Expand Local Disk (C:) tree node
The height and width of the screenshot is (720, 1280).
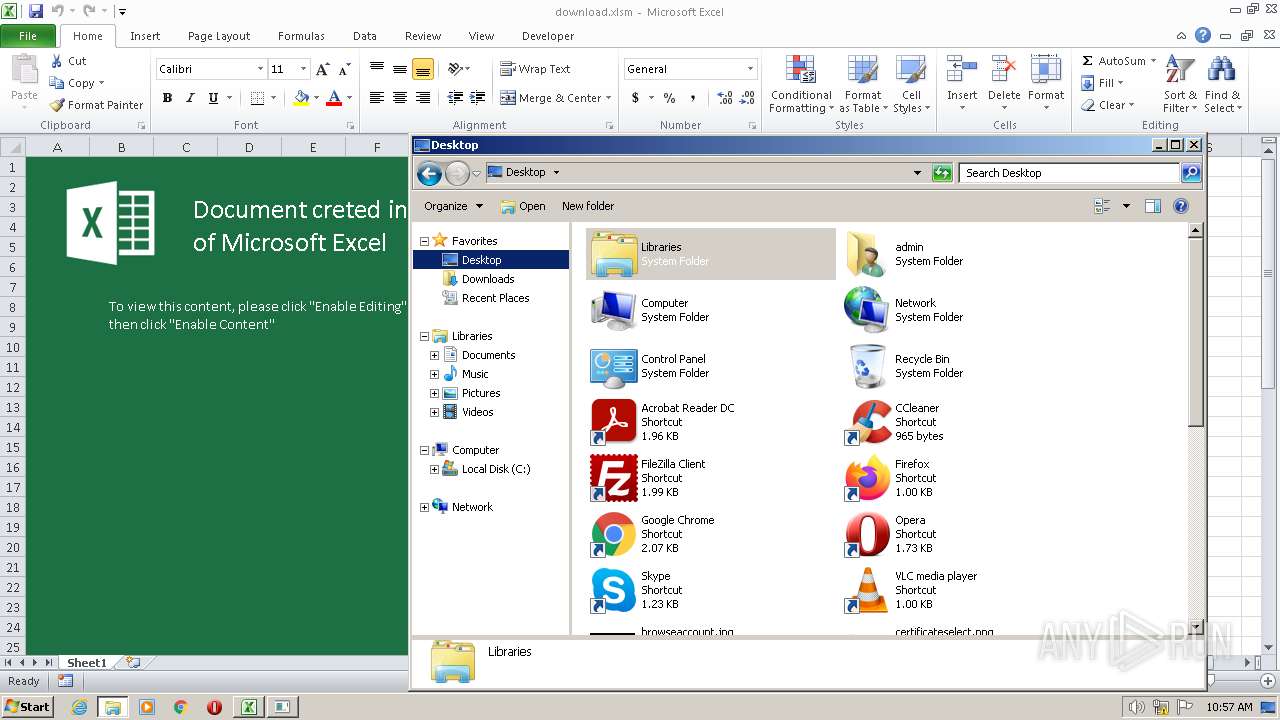[x=435, y=469]
